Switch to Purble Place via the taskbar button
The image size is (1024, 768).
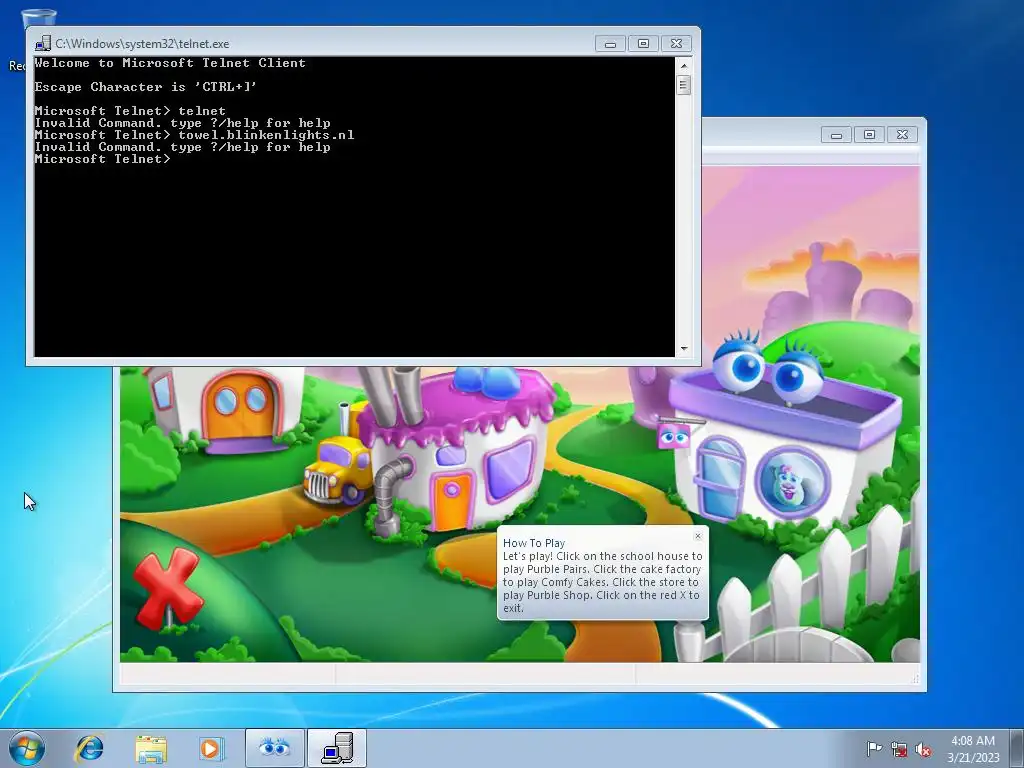(x=274, y=748)
